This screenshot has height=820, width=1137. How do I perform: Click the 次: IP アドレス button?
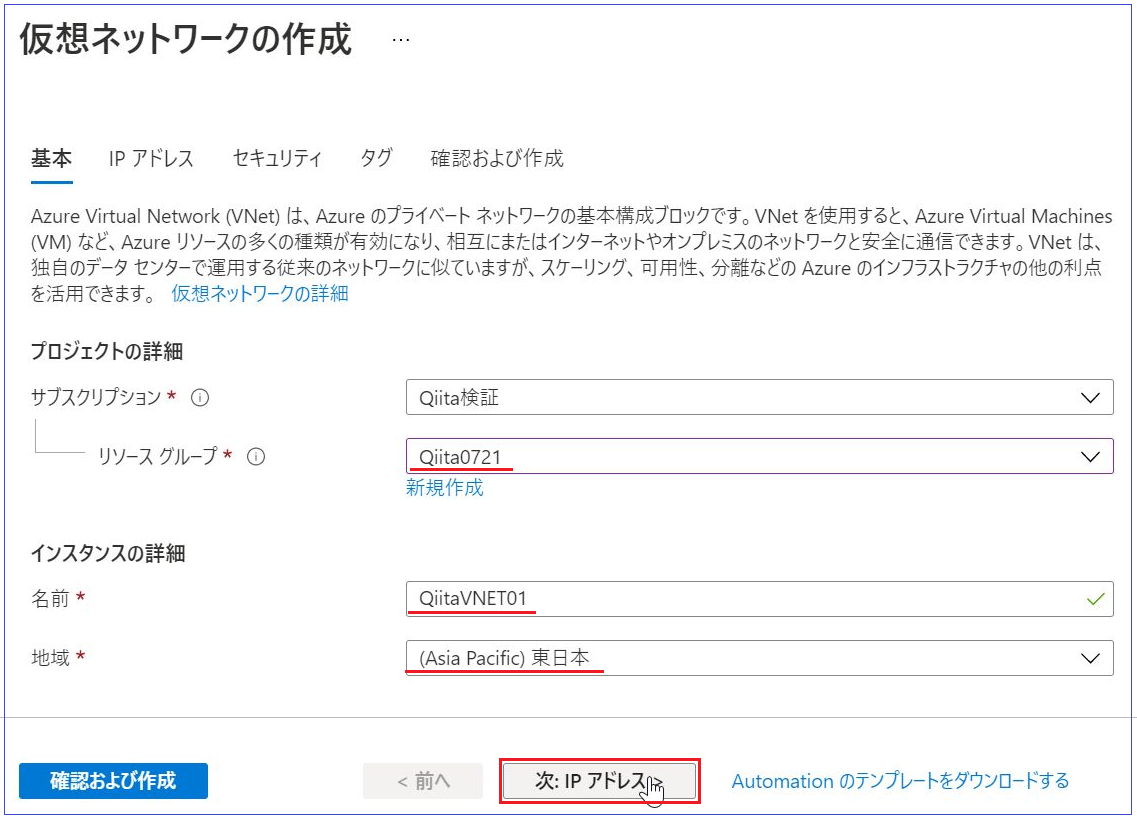pyautogui.click(x=598, y=781)
